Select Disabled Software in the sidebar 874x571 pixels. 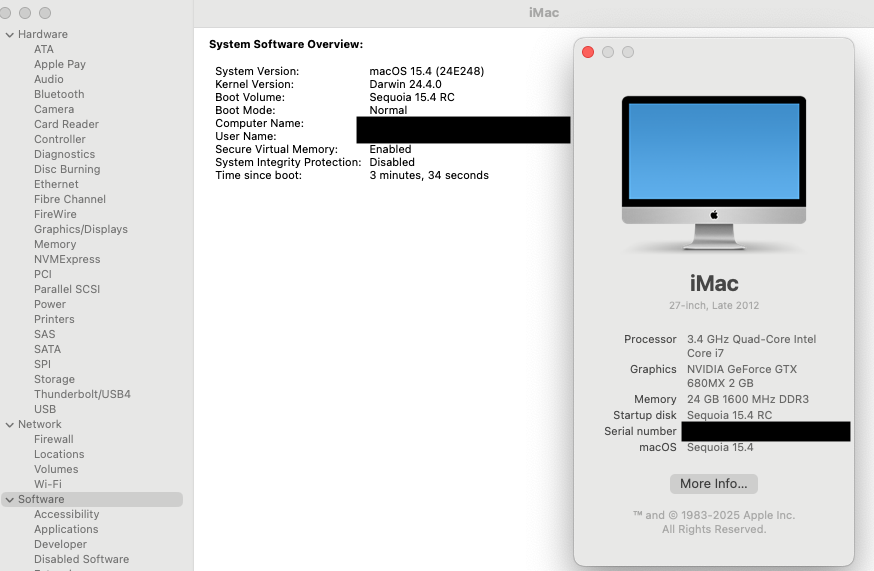tap(81, 559)
